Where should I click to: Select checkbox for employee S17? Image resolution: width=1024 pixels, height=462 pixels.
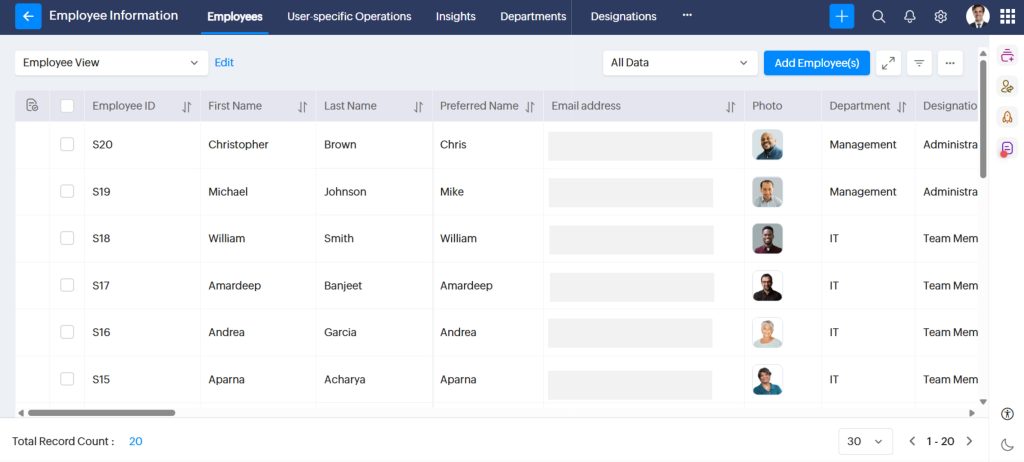point(67,285)
